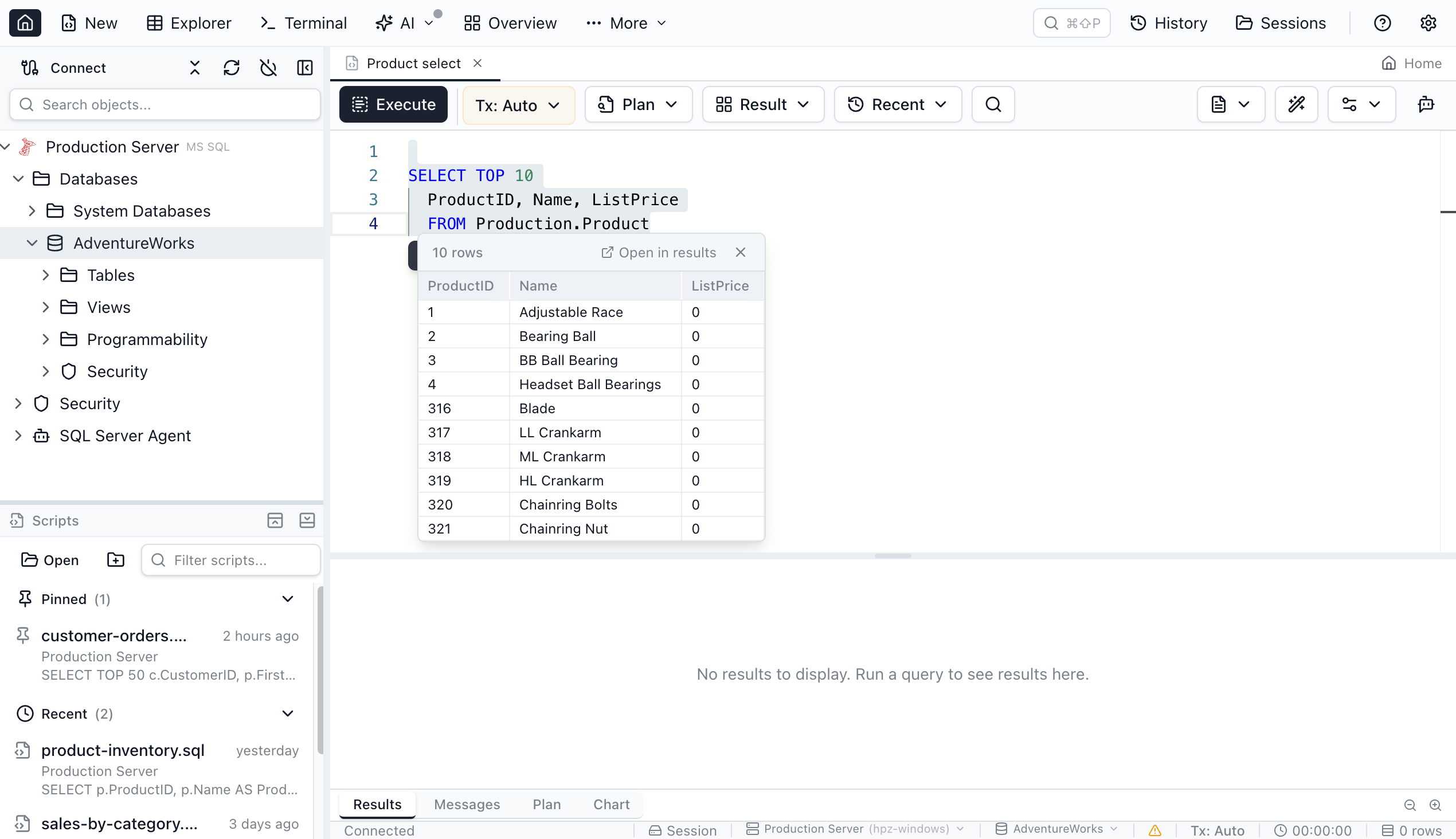The width and height of the screenshot is (1456, 839).
Task: Select the Adjustable Race cell
Action: pos(595,312)
